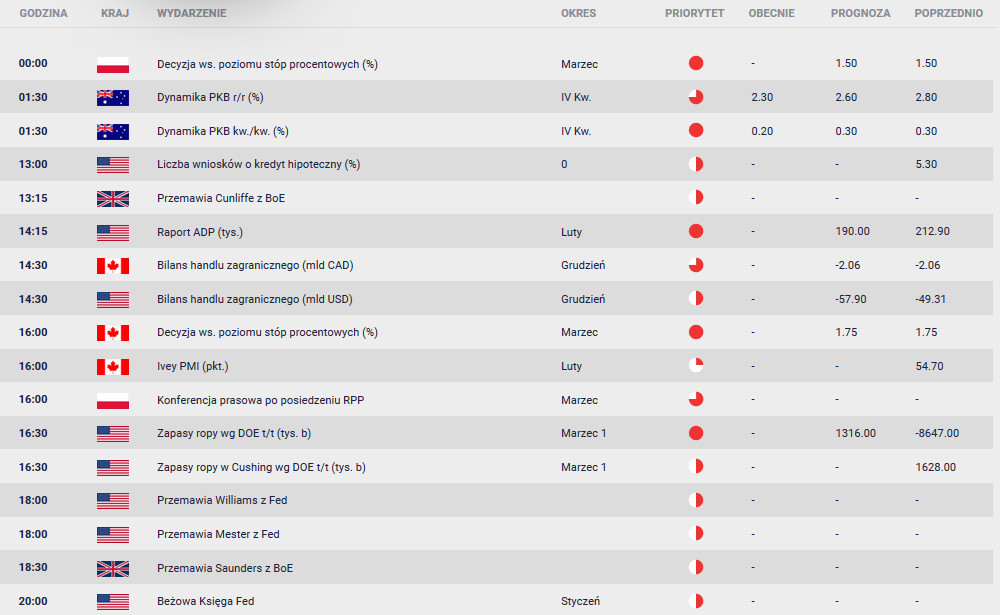This screenshot has width=1000, height=615.
Task: Click the US flag beside Zapasy ropy w Cushing
Action: pyautogui.click(x=113, y=467)
